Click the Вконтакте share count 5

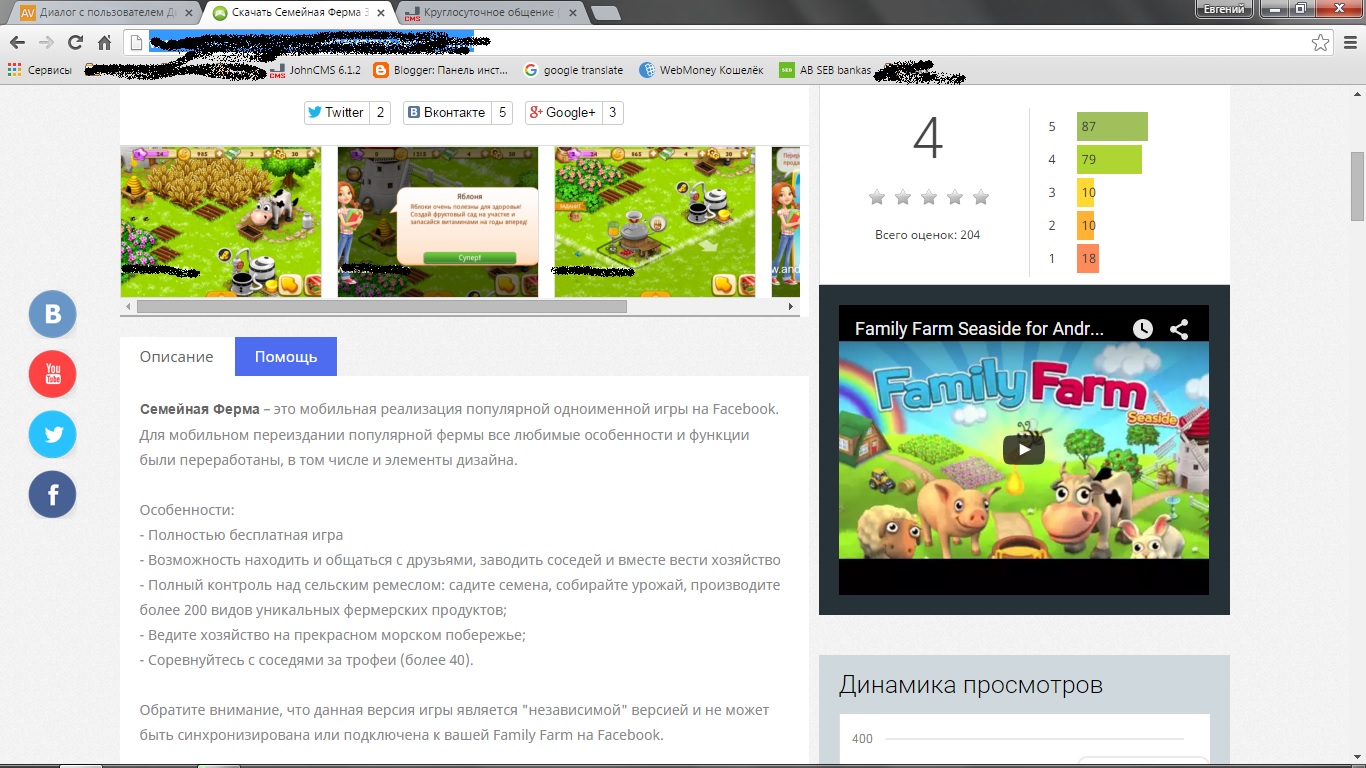point(502,112)
